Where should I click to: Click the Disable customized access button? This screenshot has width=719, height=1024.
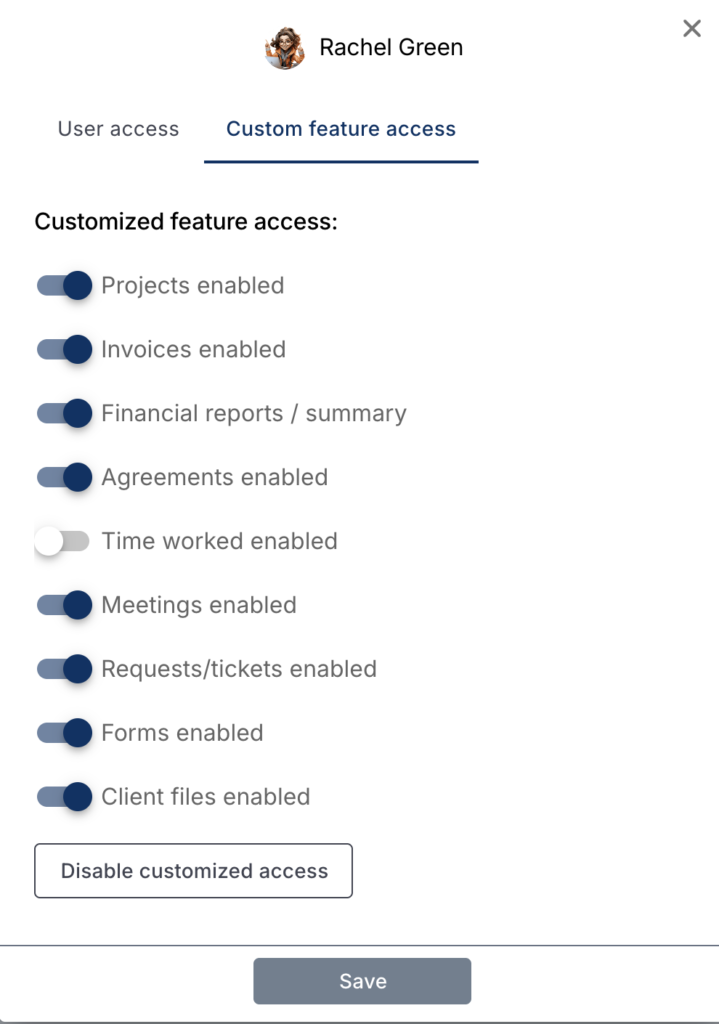193,871
